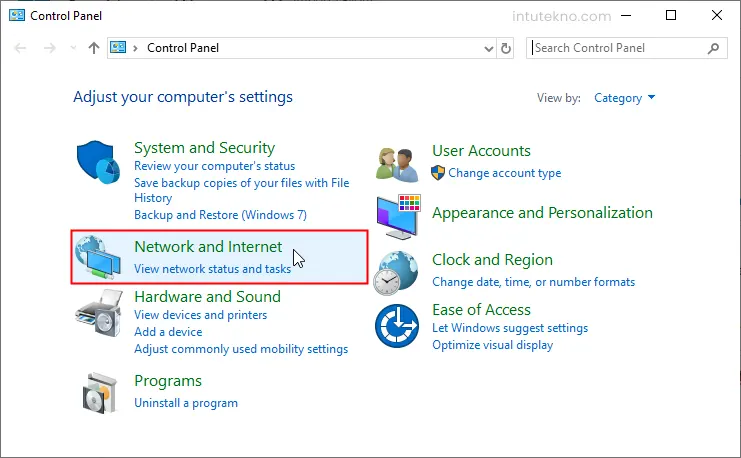Click the Control Panel icon in the address bar

[x=118, y=47]
